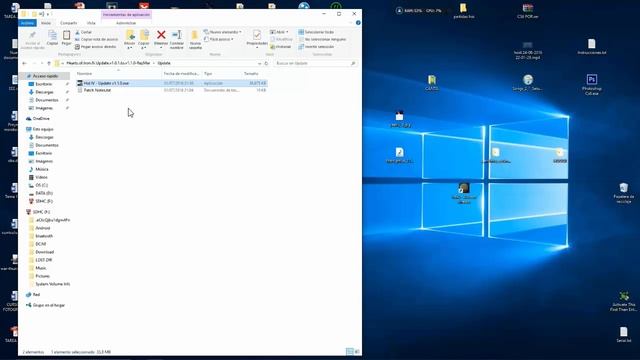Click the Pegar clipboard icon
The width and height of the screenshot is (640, 360).
66,38
